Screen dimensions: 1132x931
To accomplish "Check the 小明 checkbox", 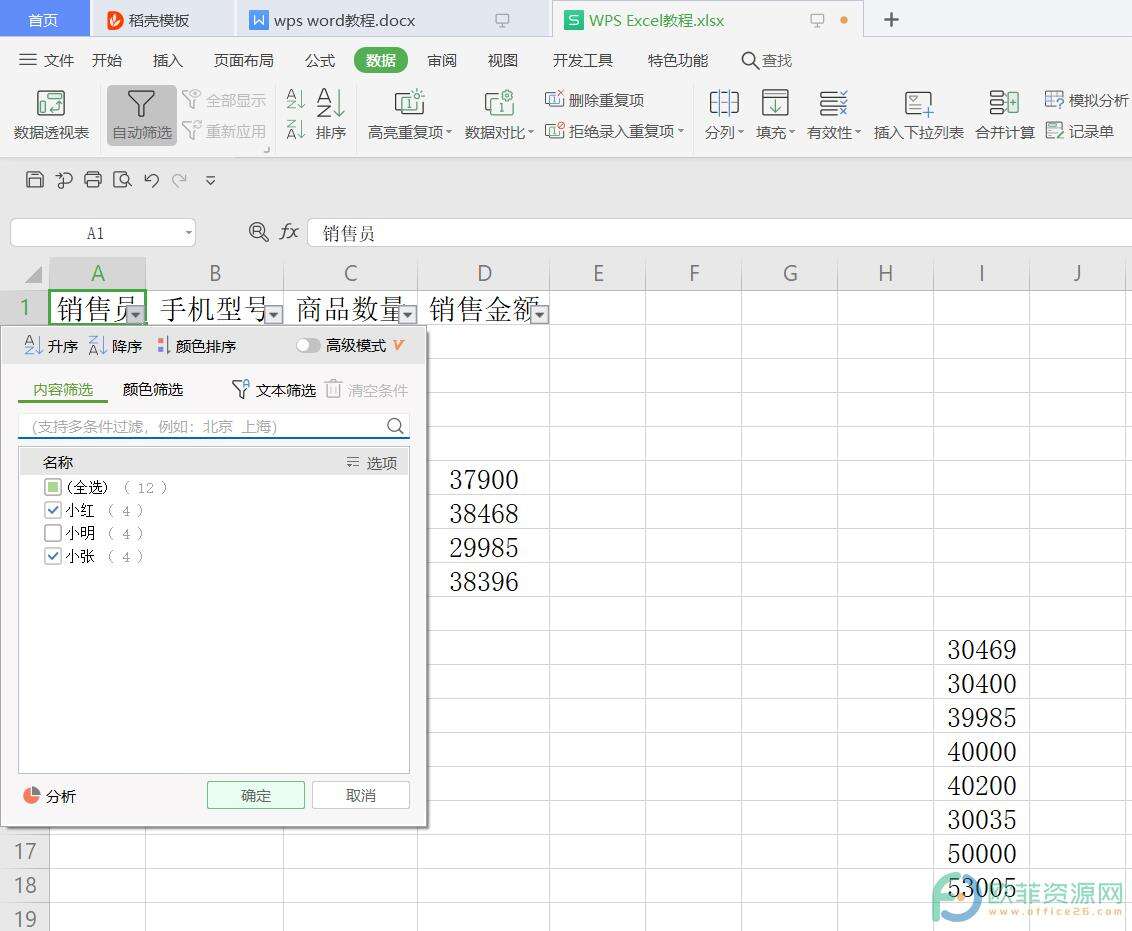I will click(54, 533).
